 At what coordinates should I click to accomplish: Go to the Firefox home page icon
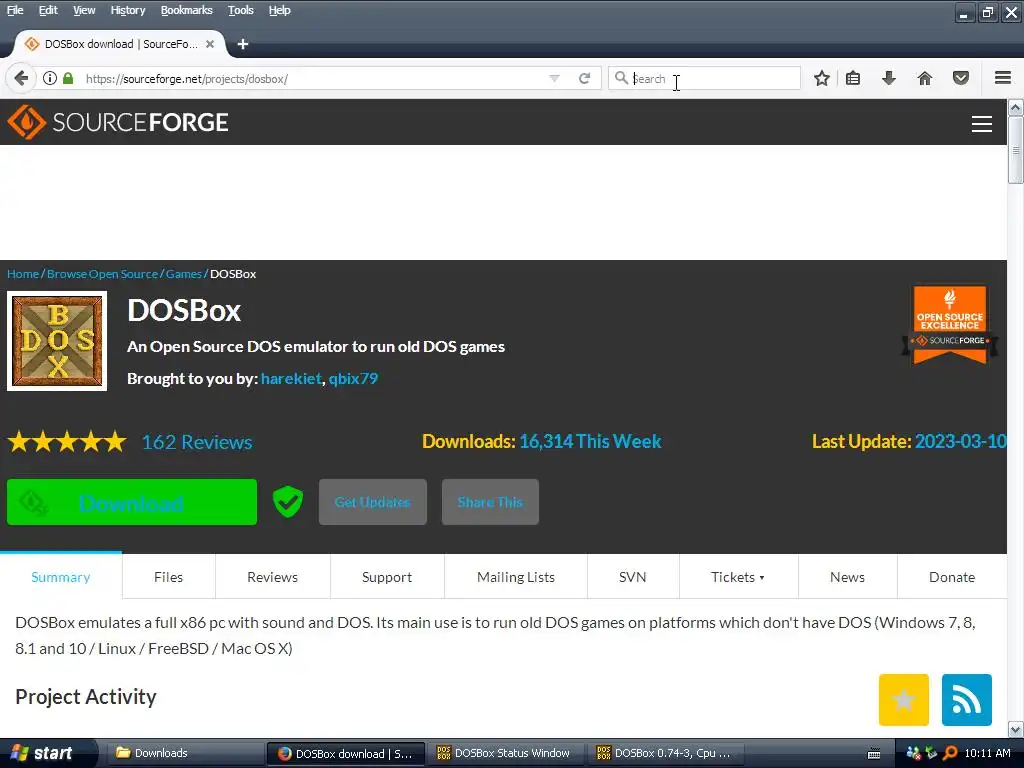click(925, 78)
